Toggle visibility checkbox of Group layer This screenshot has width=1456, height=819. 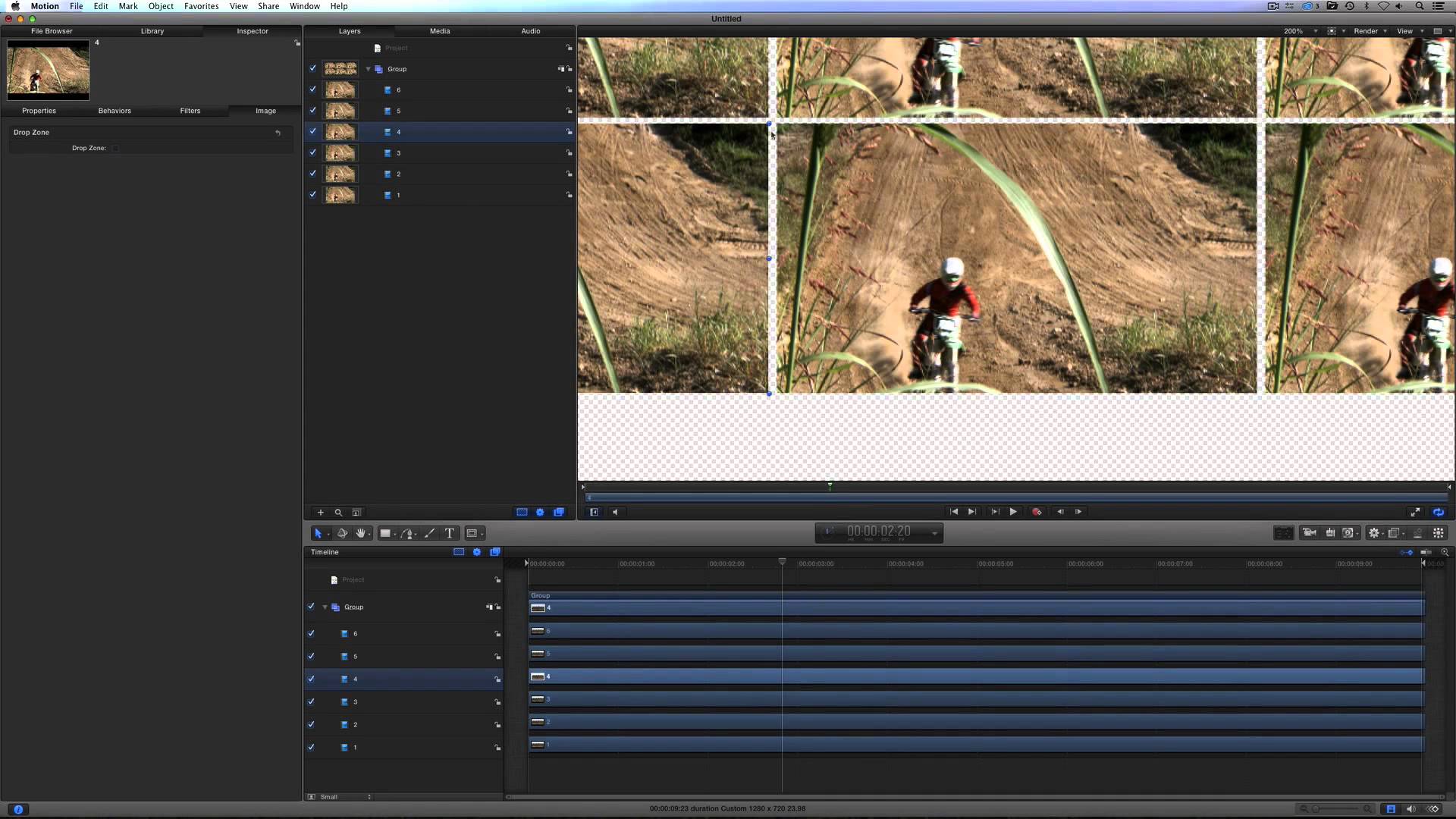pyautogui.click(x=312, y=68)
